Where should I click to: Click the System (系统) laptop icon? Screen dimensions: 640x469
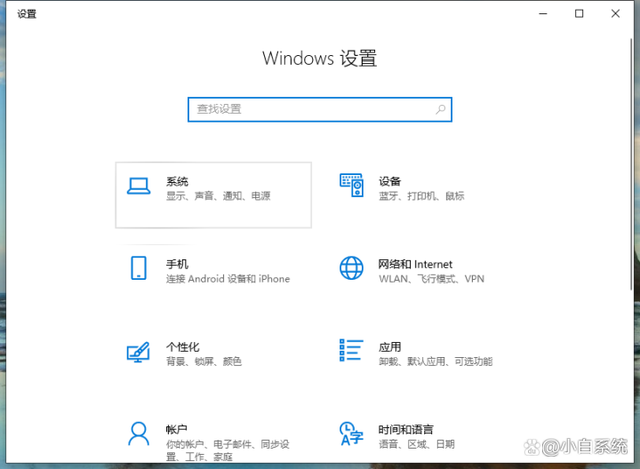pos(138,186)
